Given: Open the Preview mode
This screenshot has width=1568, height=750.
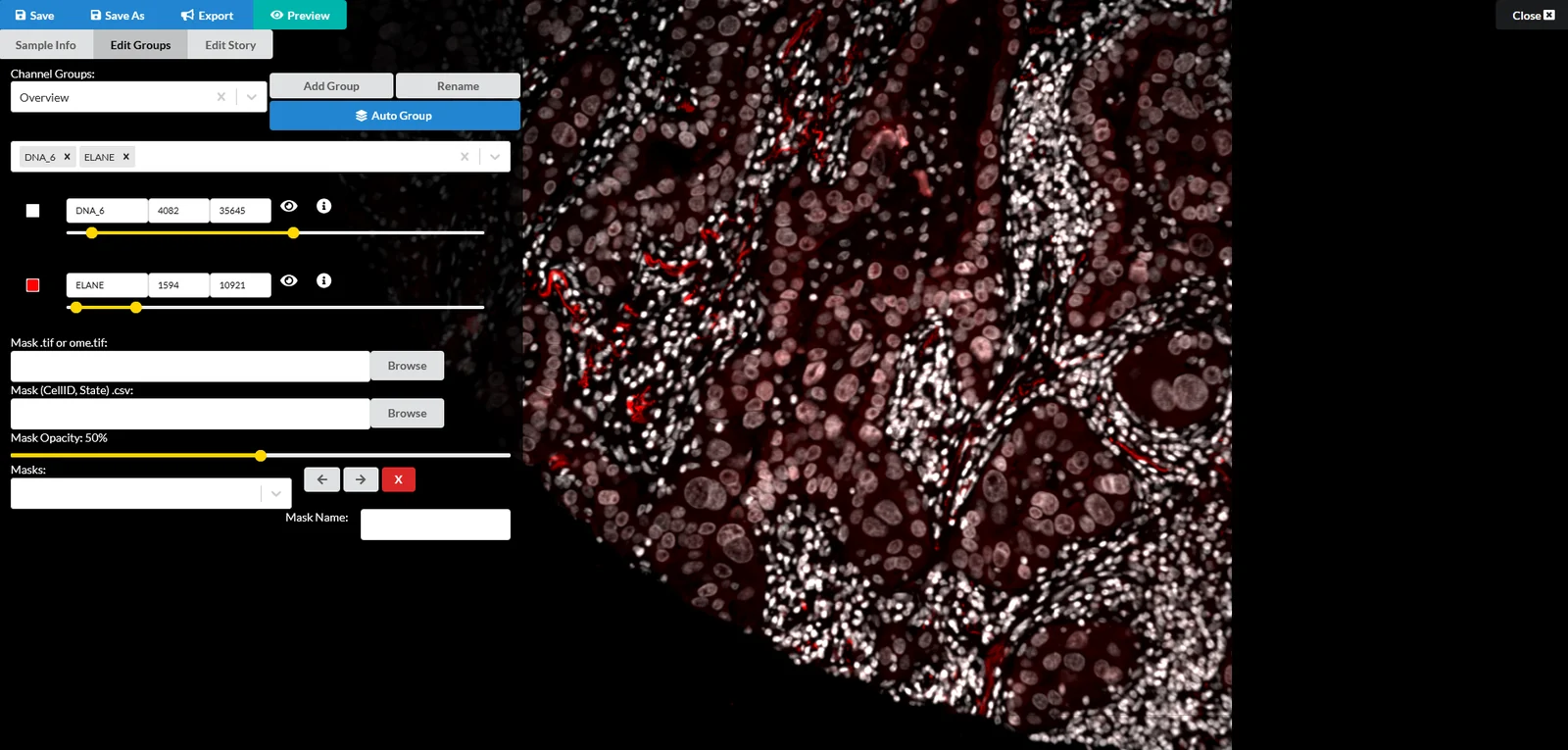Looking at the screenshot, I should tap(300, 15).
